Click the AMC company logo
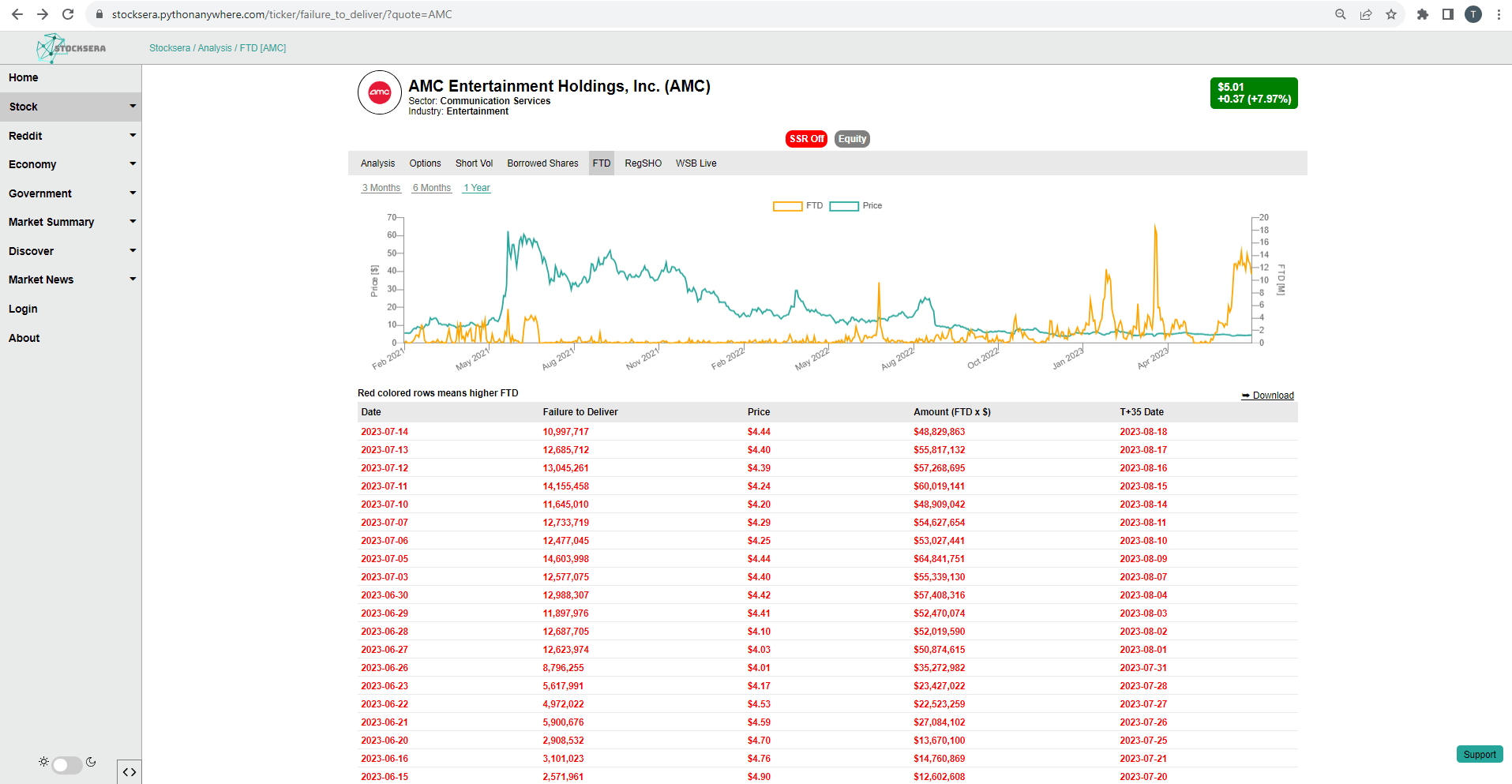The image size is (1512, 784). point(380,92)
